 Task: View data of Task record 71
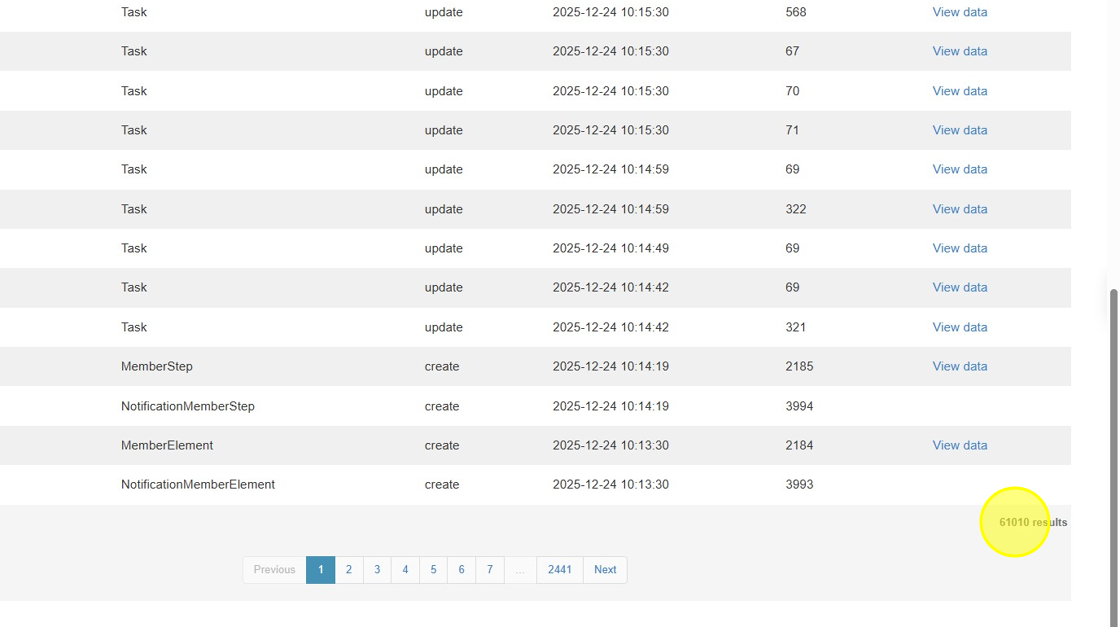(959, 130)
